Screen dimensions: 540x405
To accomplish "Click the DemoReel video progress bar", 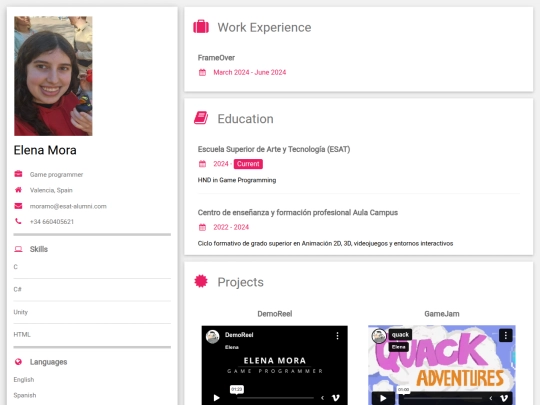I will 275,398.
